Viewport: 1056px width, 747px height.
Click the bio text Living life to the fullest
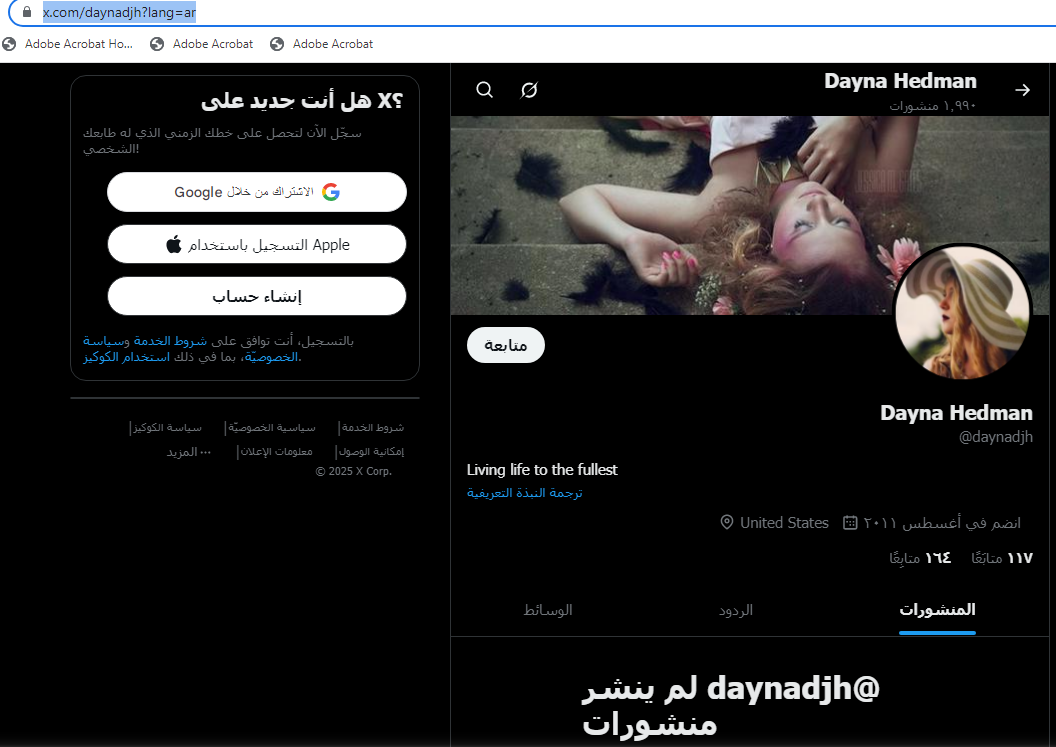point(542,469)
